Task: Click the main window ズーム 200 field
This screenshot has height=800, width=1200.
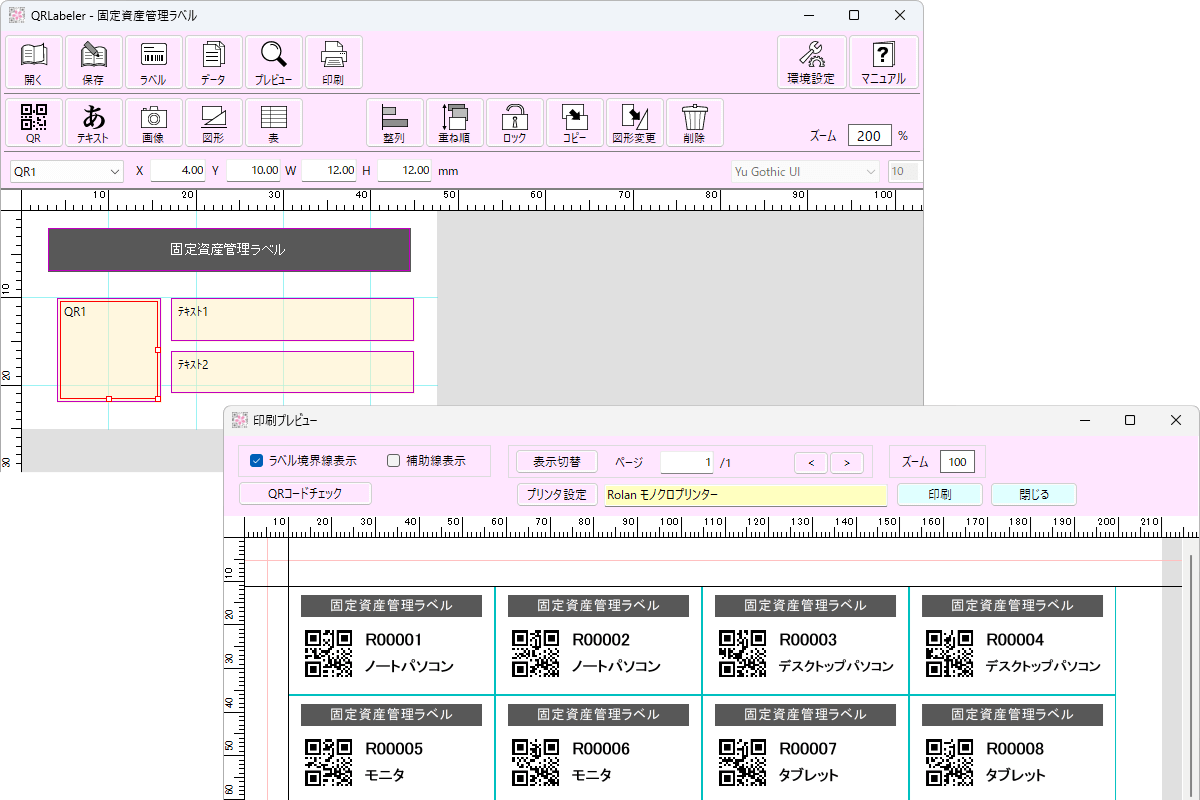Action: click(869, 135)
